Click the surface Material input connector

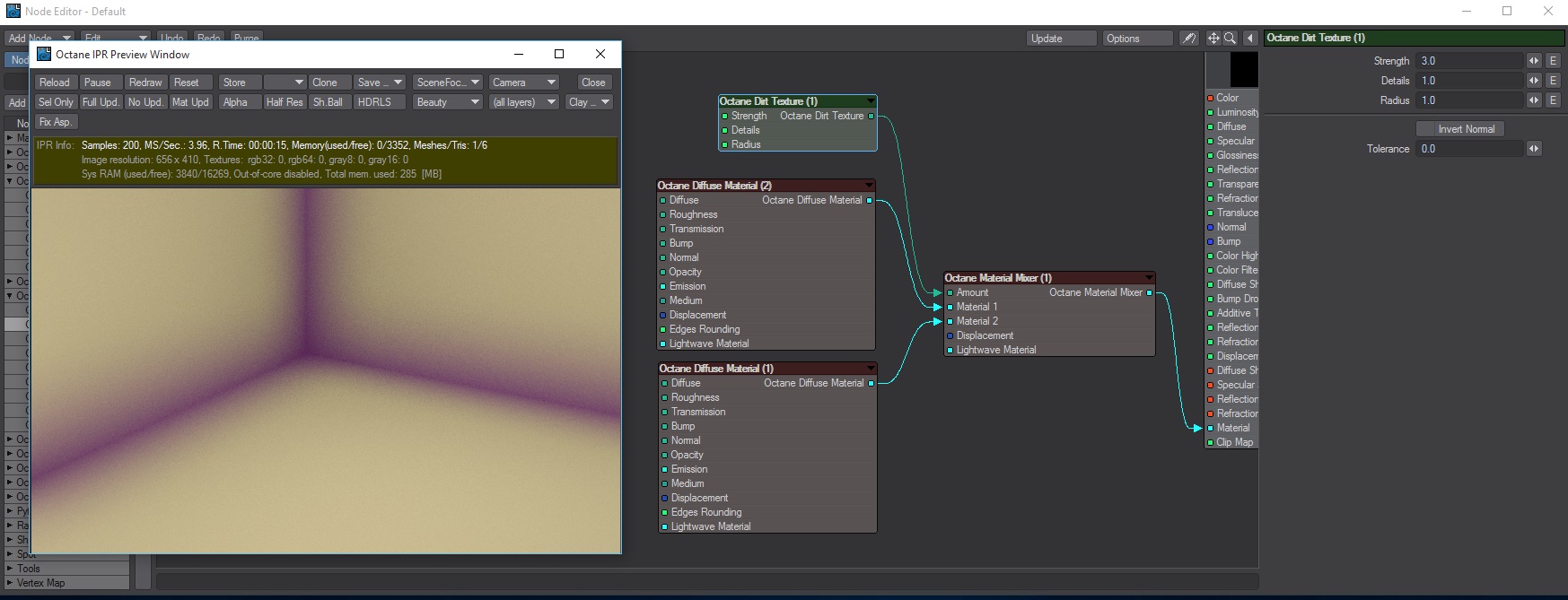[1211, 428]
